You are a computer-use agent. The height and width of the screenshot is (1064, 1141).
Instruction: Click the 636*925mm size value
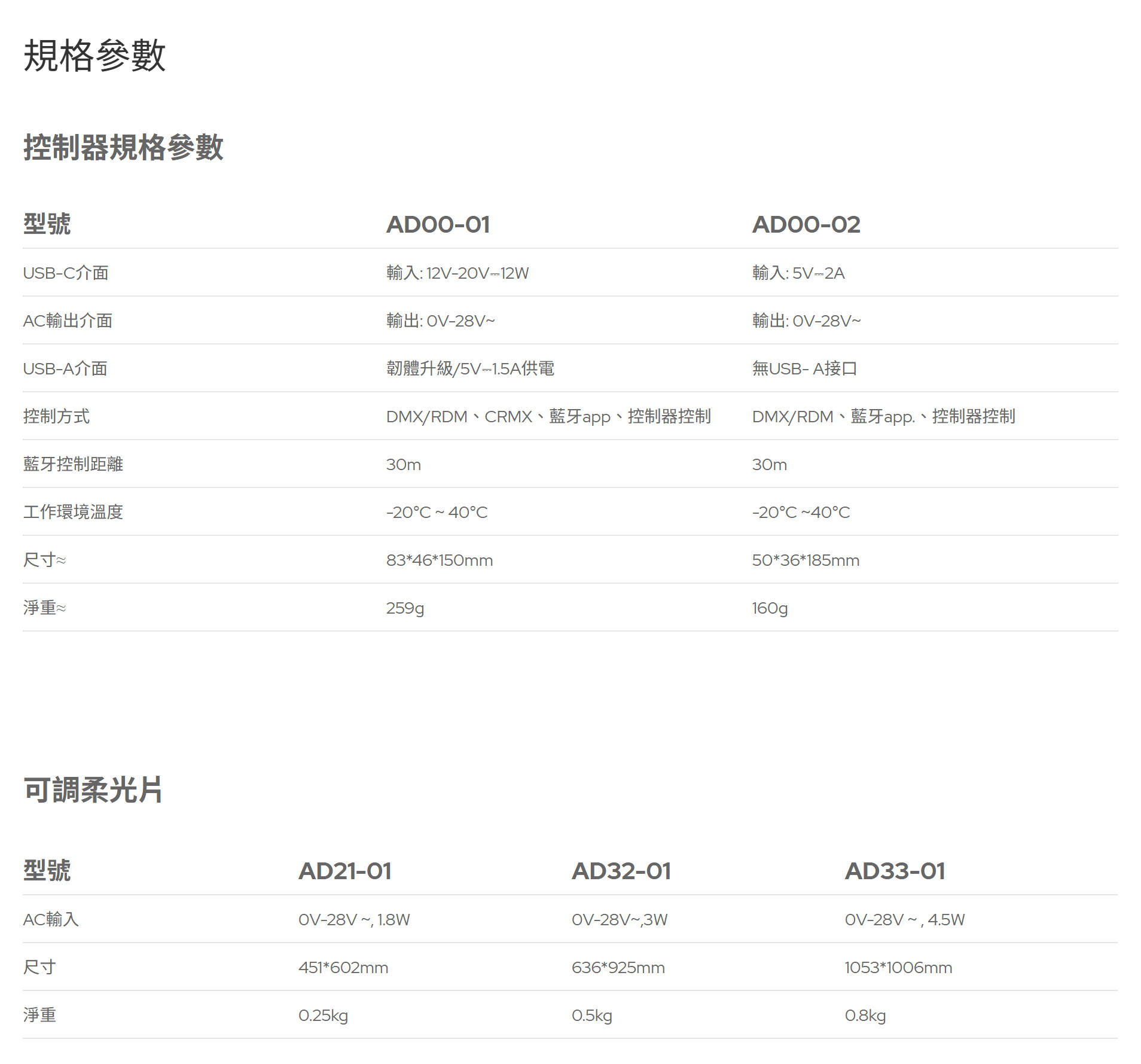click(x=618, y=968)
